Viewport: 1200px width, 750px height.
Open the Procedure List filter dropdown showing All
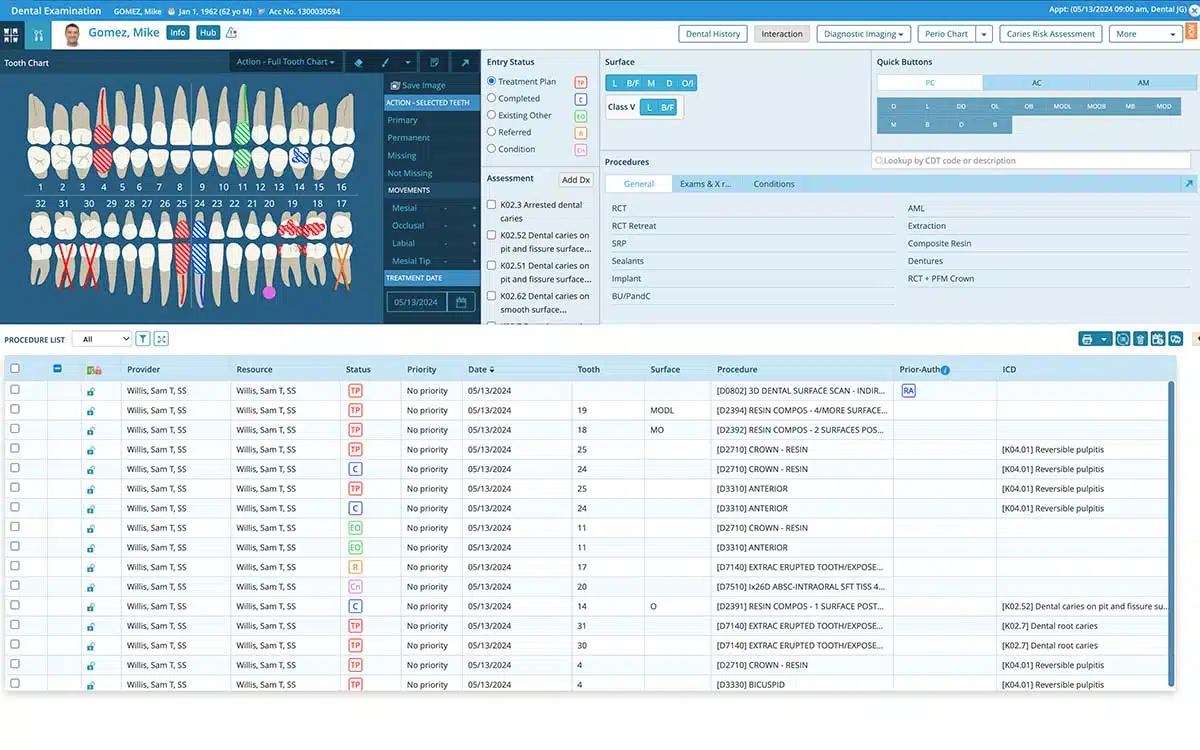[x=101, y=338]
